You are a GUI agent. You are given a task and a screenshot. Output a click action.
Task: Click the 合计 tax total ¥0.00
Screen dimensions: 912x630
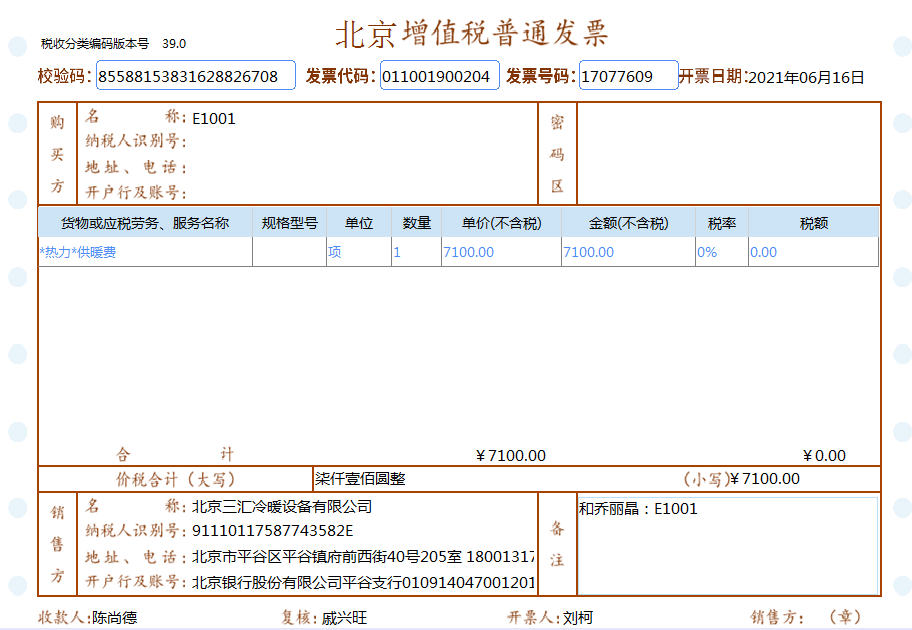[x=824, y=455]
